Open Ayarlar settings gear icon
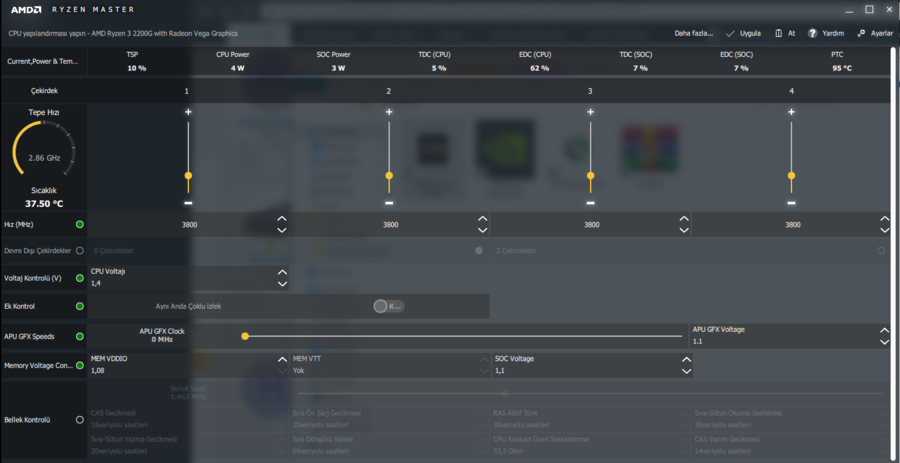Viewport: 900px width, 463px height. point(861,33)
